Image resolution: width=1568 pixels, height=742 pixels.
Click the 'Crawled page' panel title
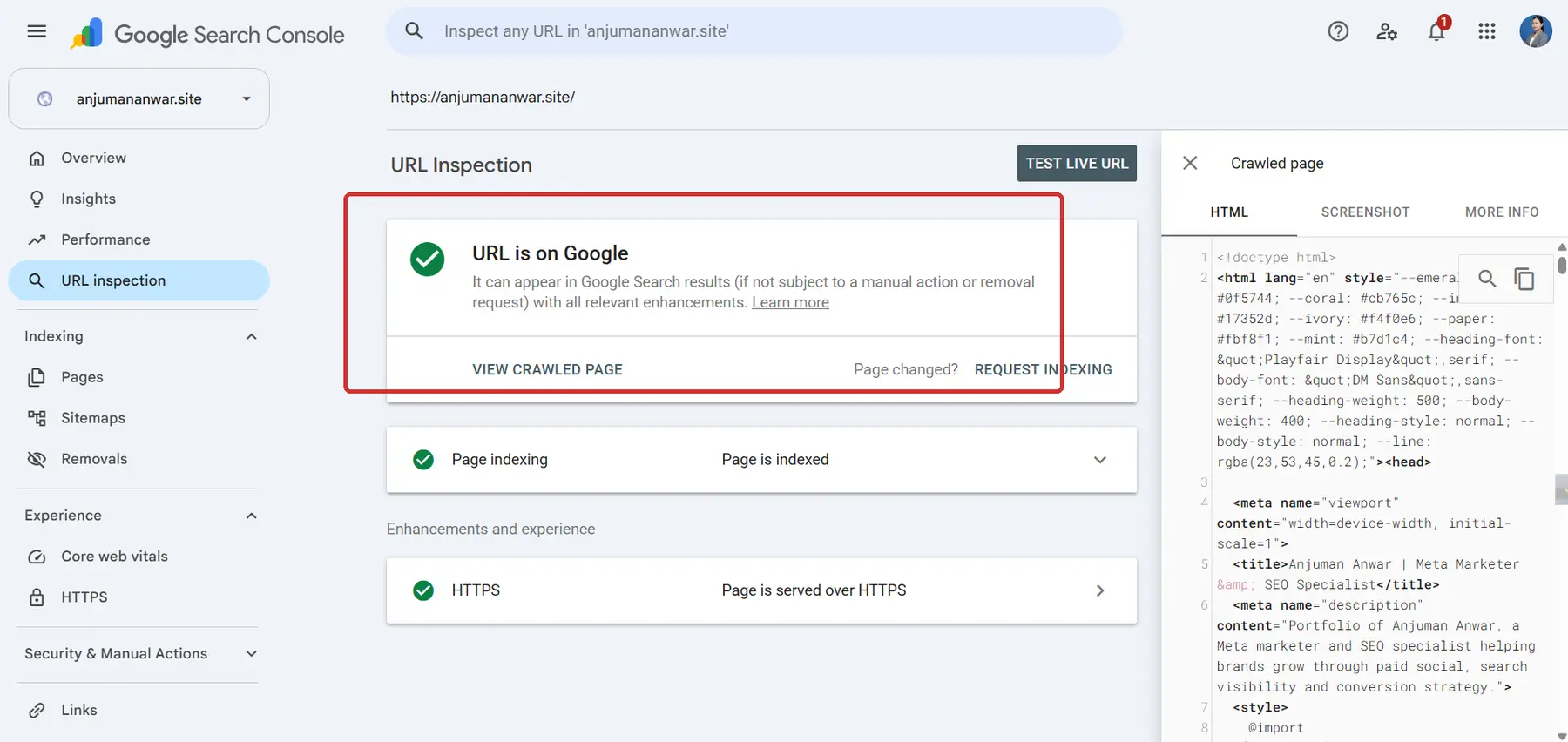click(x=1277, y=163)
